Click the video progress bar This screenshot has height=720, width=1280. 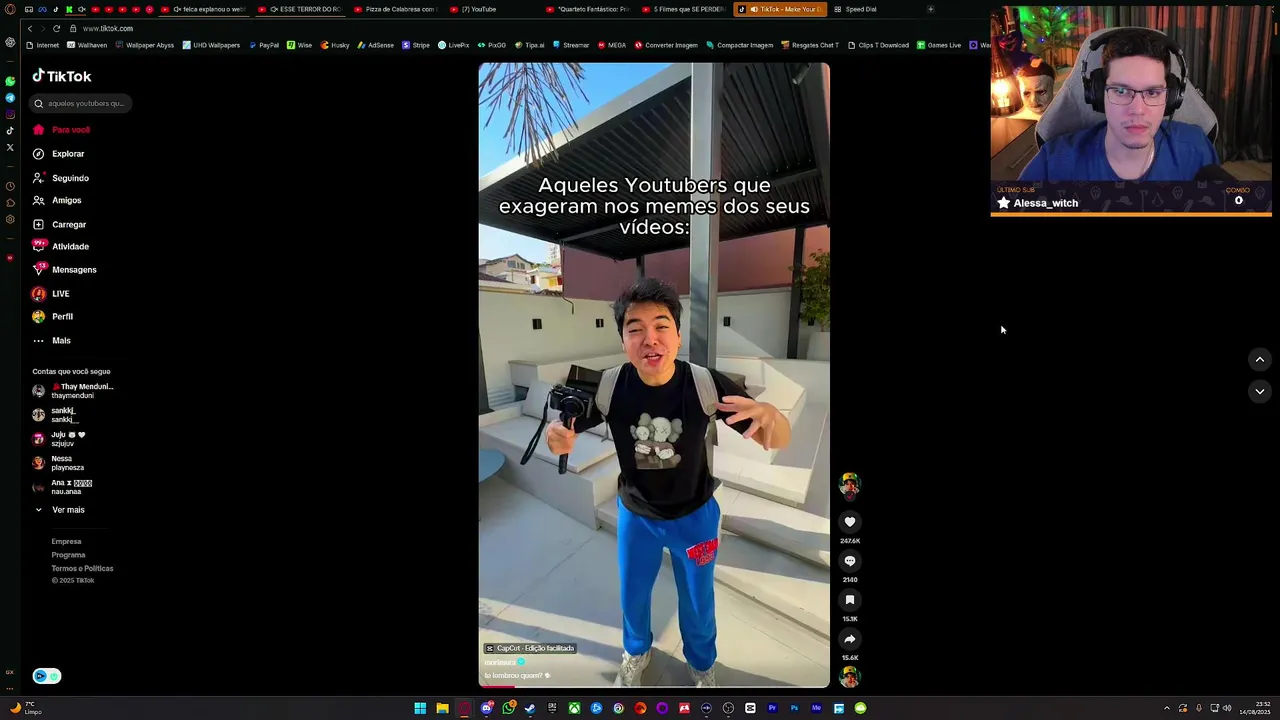coord(654,686)
